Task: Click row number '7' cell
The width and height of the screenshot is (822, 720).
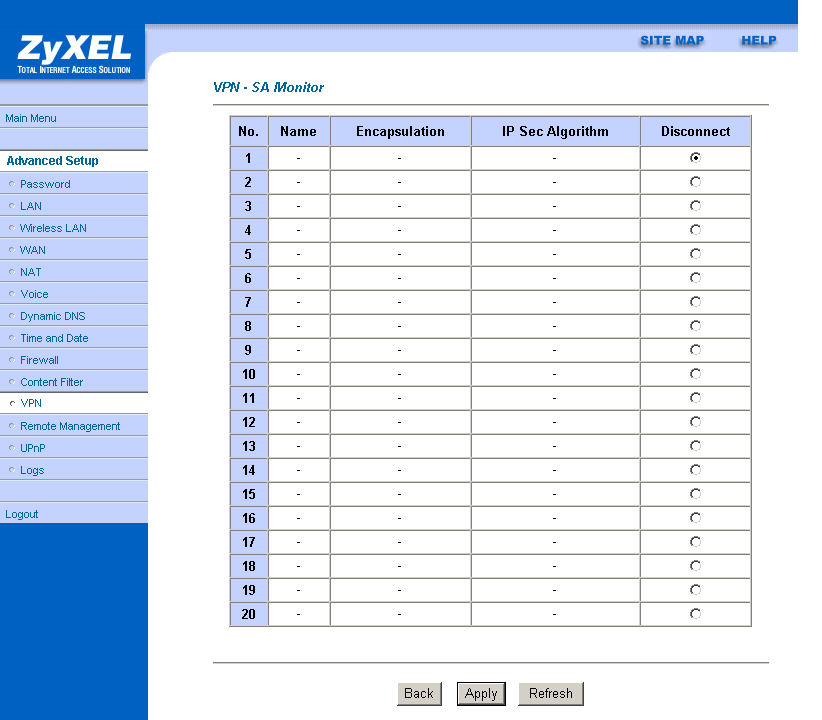Action: click(248, 302)
